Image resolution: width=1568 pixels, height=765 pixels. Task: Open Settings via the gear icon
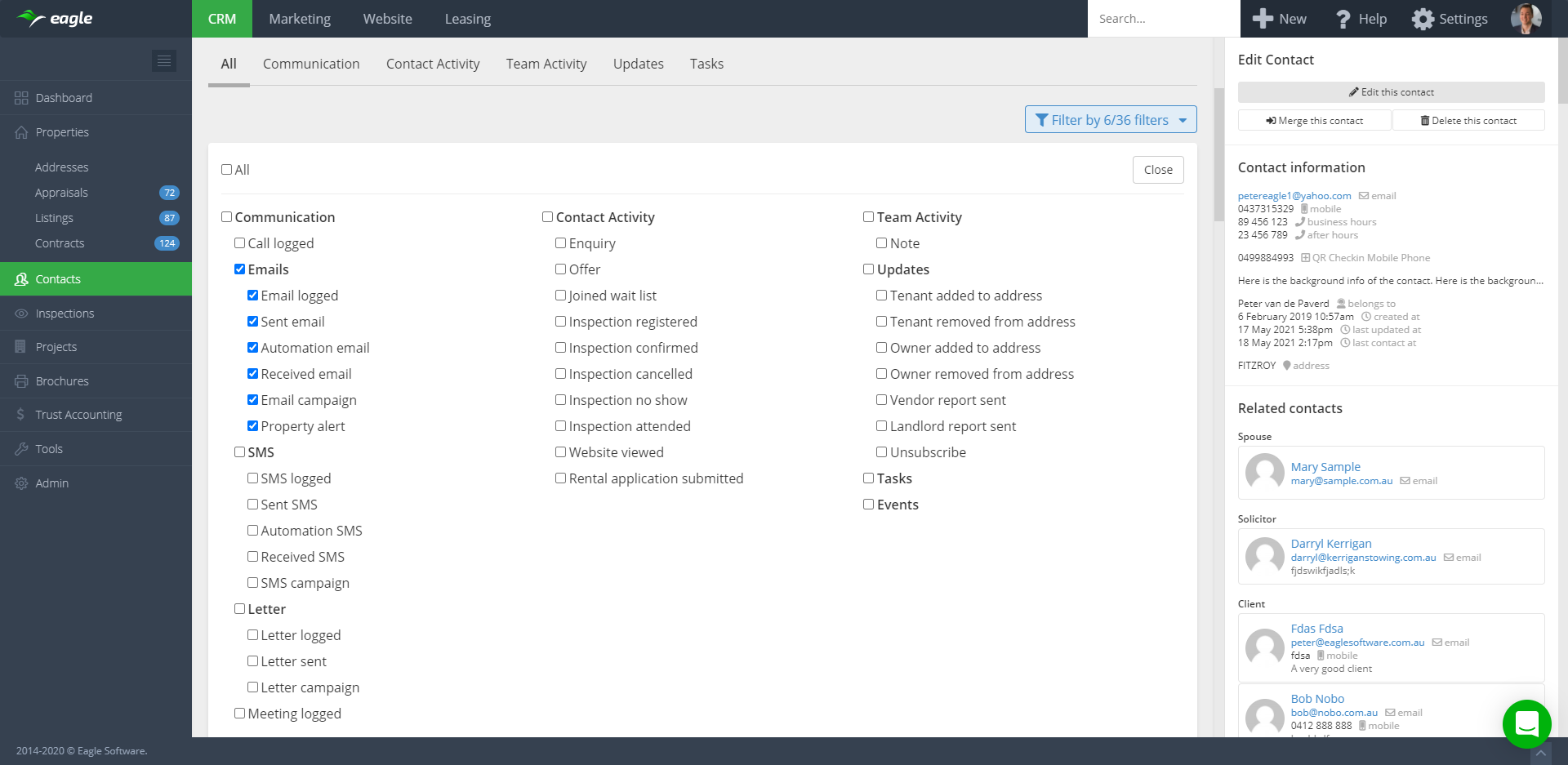1423,19
